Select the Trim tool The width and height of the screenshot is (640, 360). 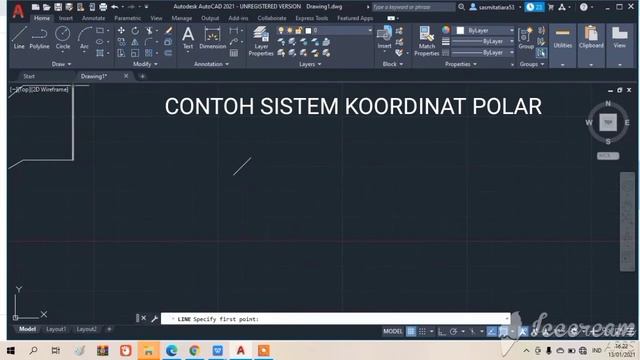[x=149, y=31]
